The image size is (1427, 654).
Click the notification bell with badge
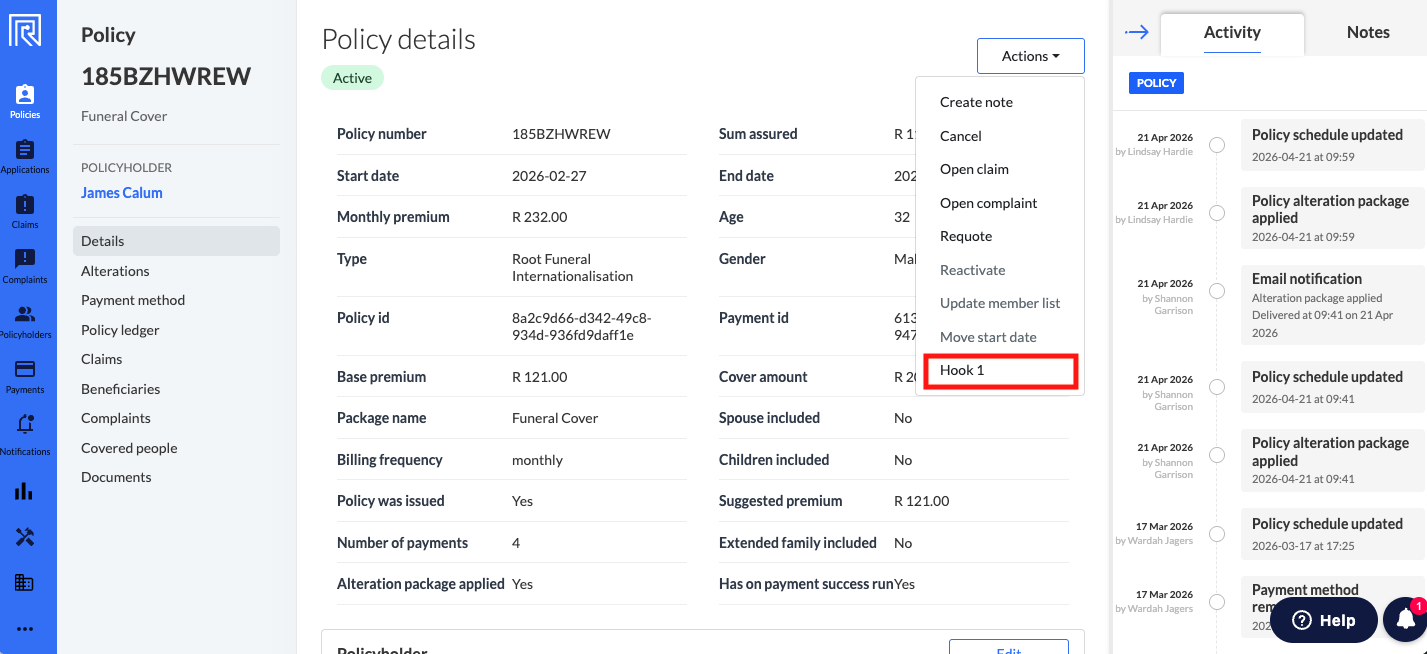(x=1405, y=620)
